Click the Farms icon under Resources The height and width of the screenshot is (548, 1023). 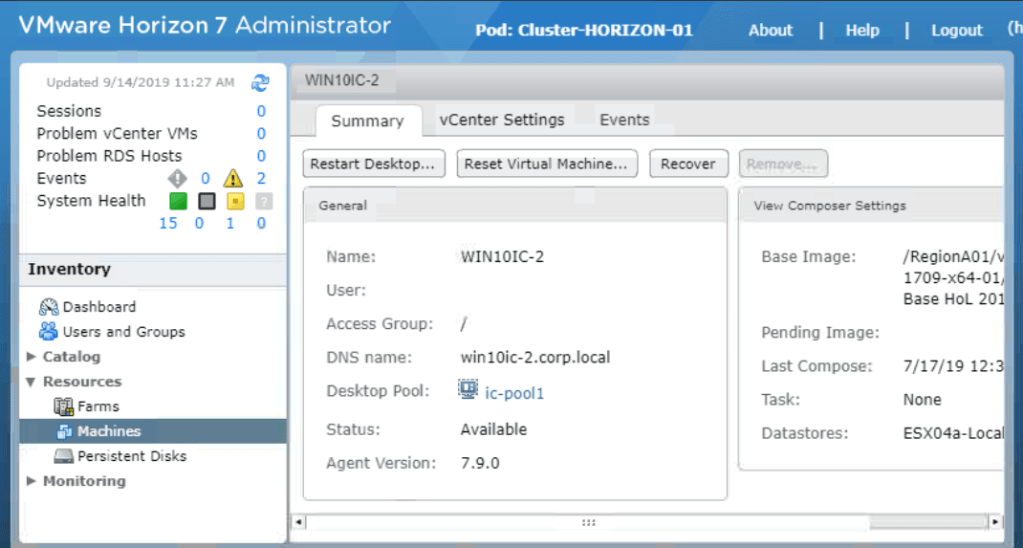point(64,406)
